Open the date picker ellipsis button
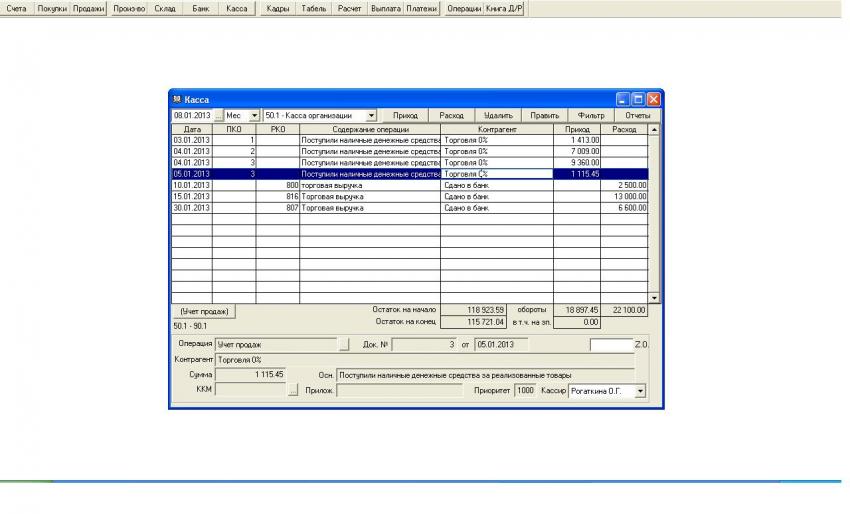850x514 pixels. [x=217, y=116]
